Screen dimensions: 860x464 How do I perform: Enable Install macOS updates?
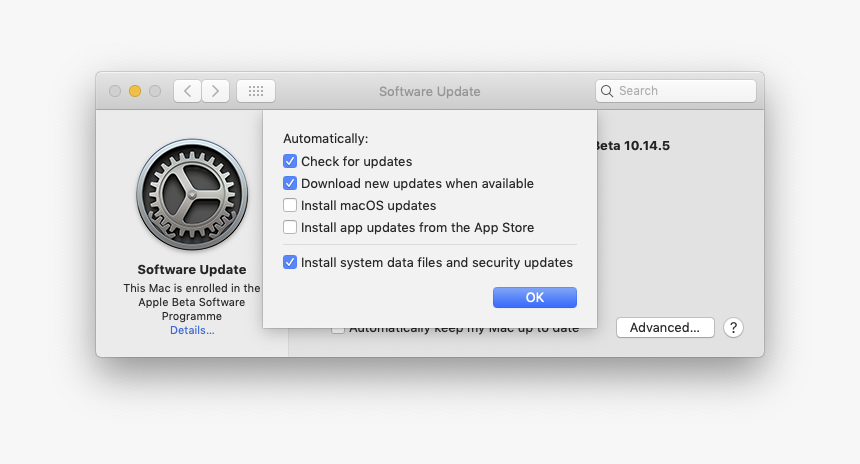[x=290, y=205]
